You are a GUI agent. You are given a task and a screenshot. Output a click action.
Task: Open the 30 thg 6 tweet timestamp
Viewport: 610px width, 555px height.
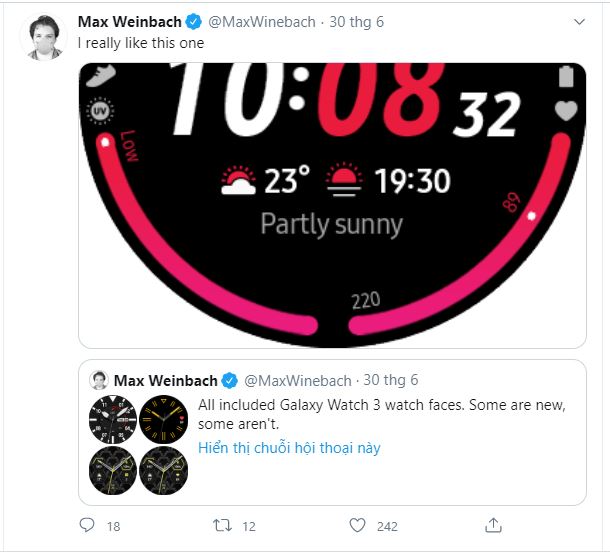point(358,22)
